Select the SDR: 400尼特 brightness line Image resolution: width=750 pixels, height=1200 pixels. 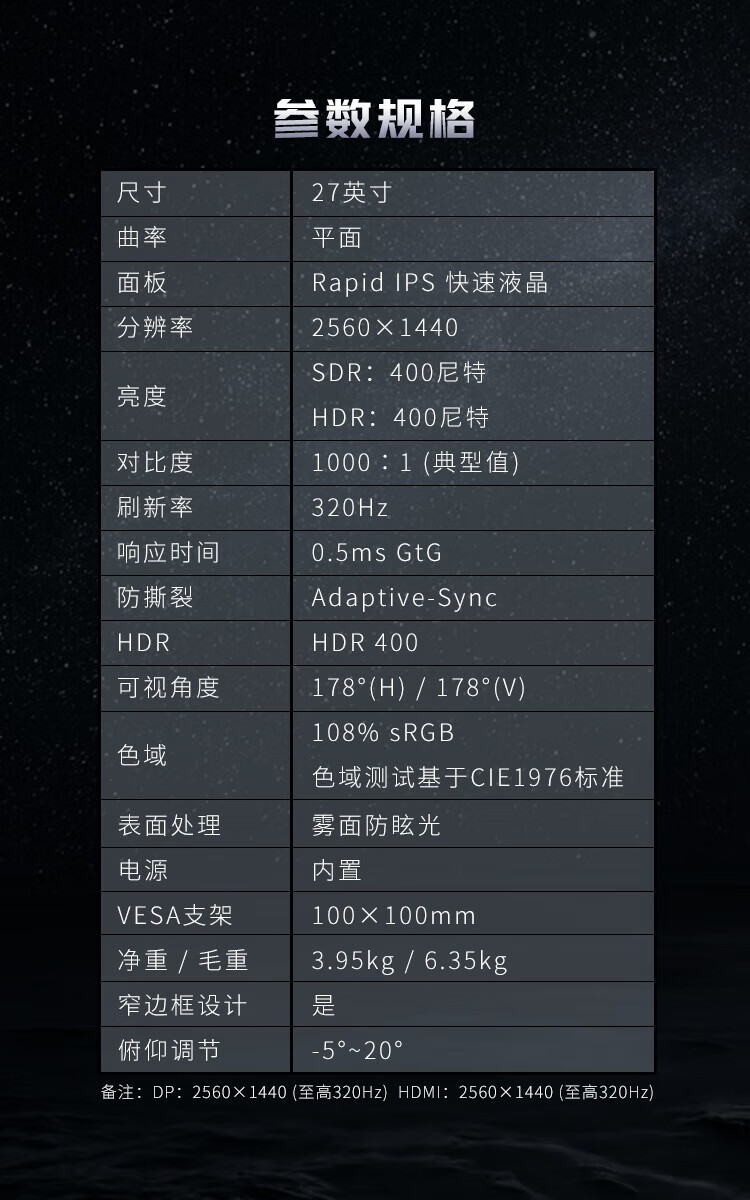pos(399,373)
